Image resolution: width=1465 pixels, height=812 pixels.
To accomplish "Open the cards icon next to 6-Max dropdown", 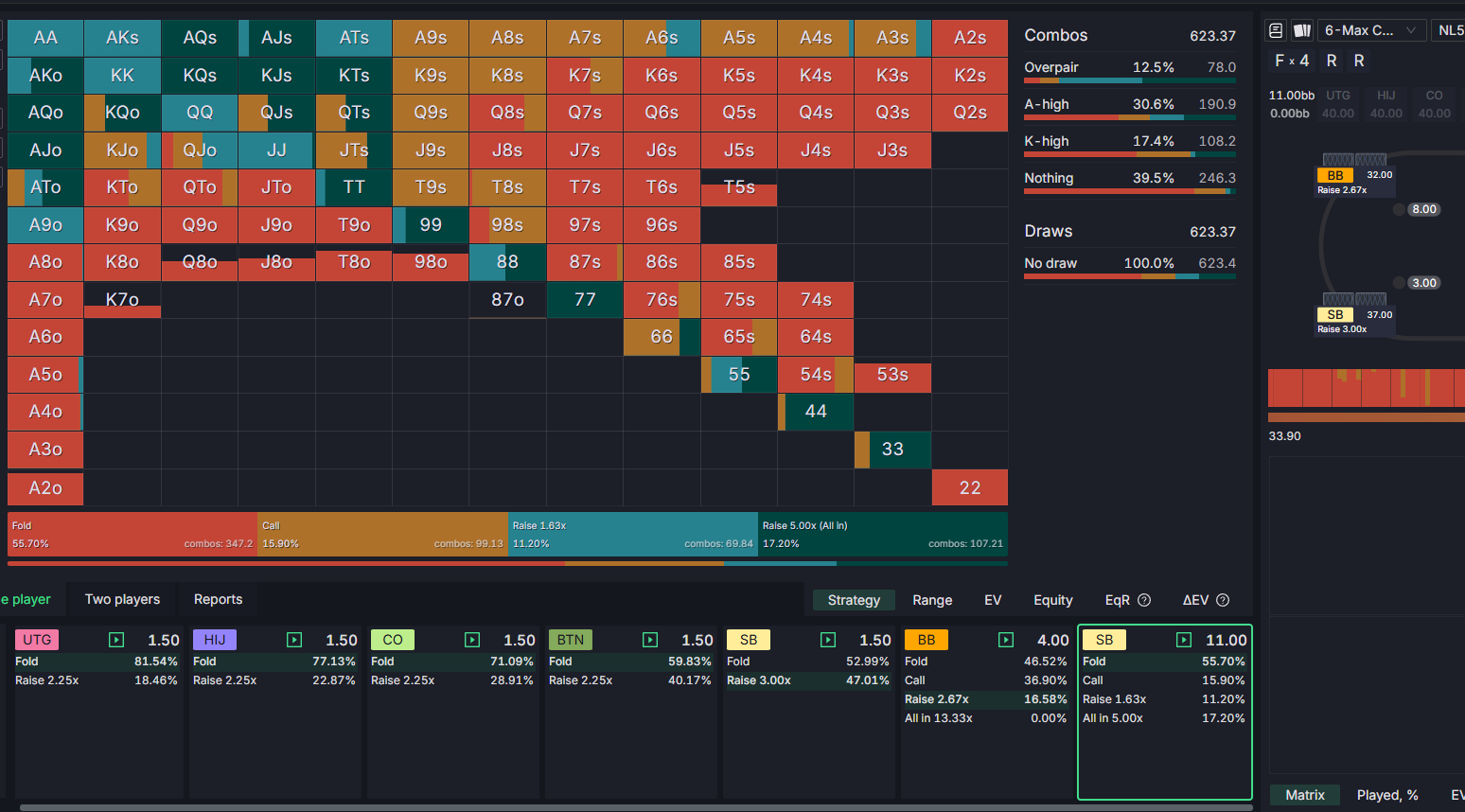I will point(1302,30).
